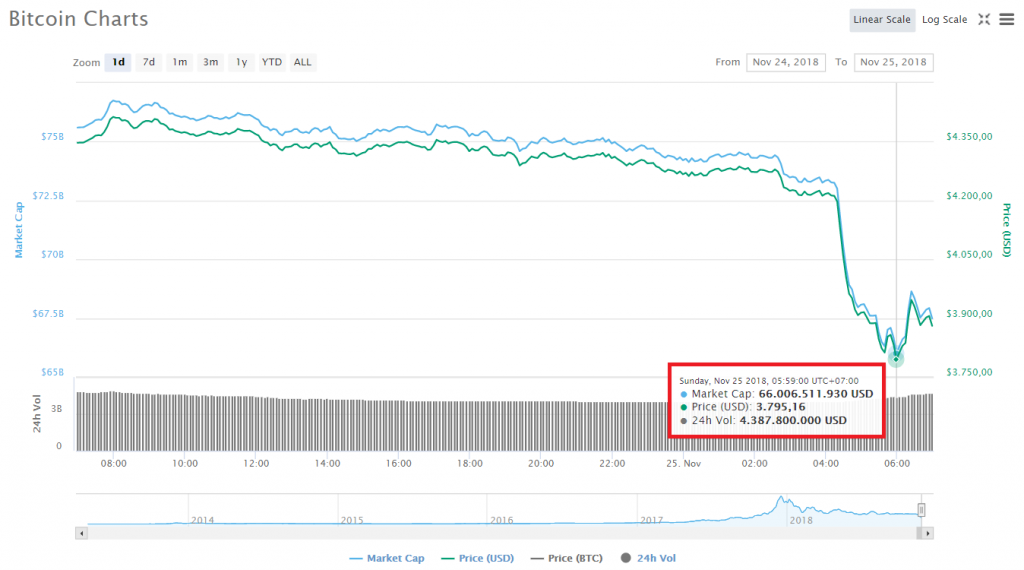Switch to Log Scale
This screenshot has width=1024, height=570.
tap(944, 20)
